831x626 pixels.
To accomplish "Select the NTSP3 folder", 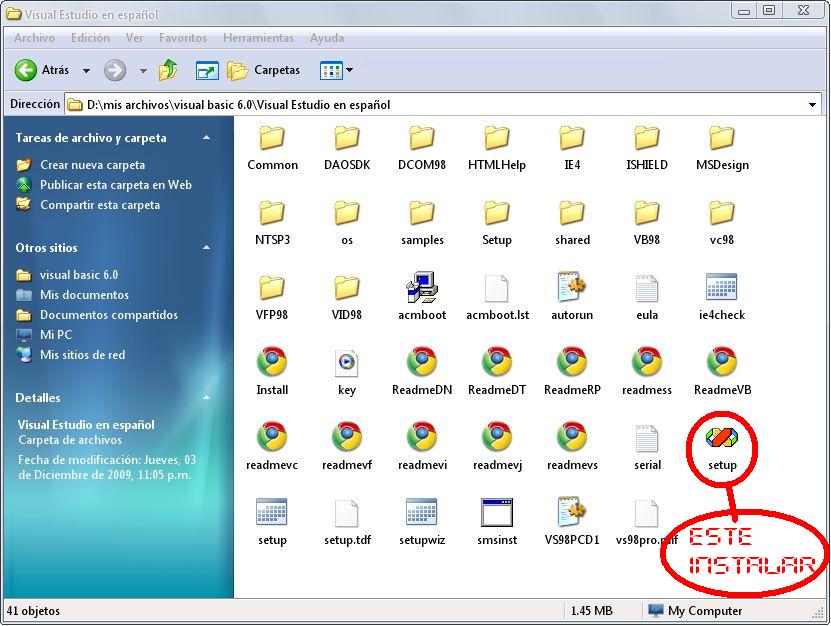I will (272, 224).
